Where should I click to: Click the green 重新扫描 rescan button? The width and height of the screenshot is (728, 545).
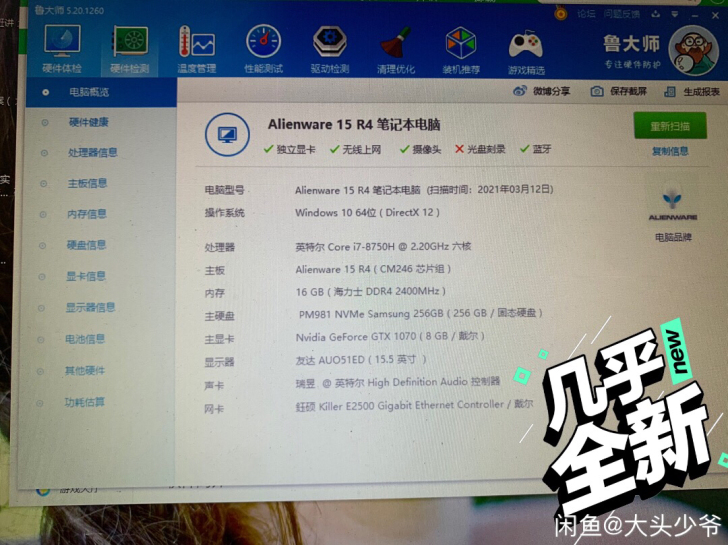(x=670, y=125)
